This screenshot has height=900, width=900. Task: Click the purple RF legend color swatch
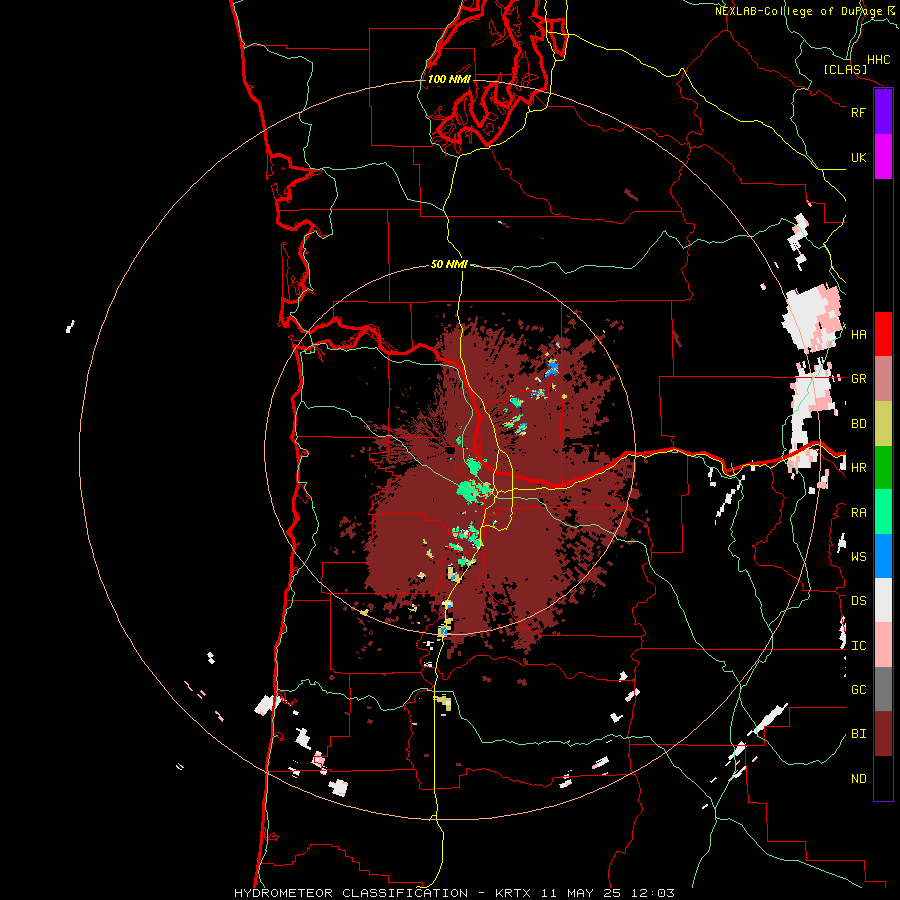[x=883, y=112]
